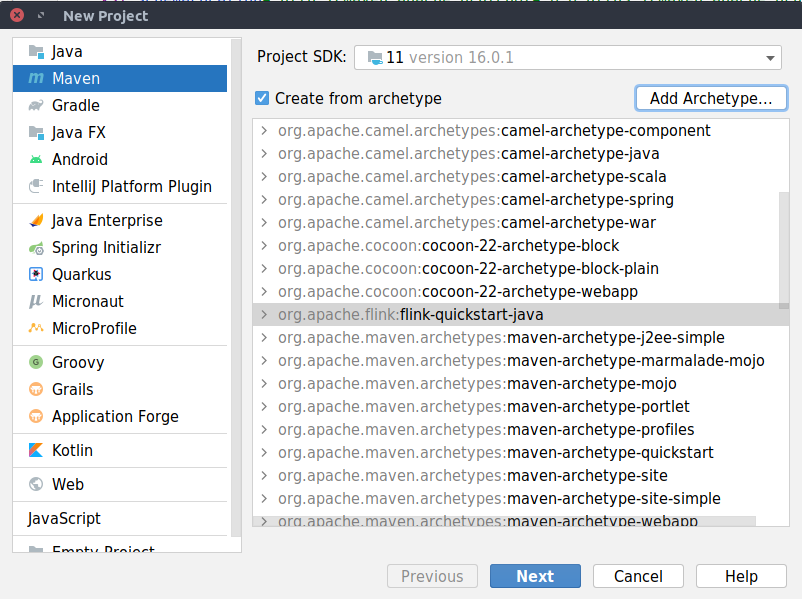
Task: Select maven-archetype-portlet archetype
Action: [521, 407]
